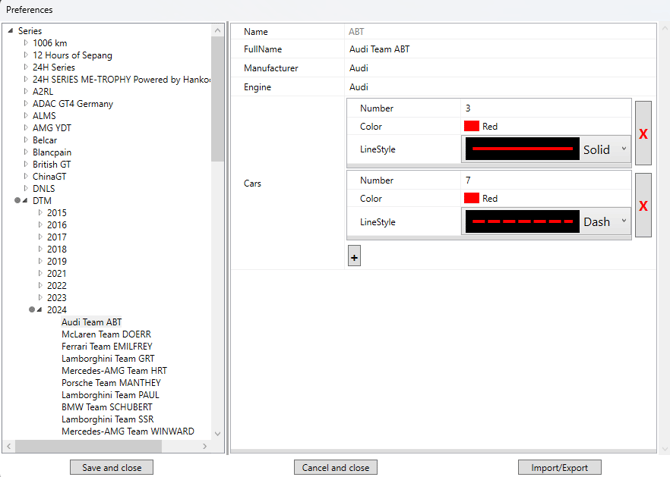Screen dimensions: 670x477
Task: Click the Name field showing ABT
Action: 500,32
